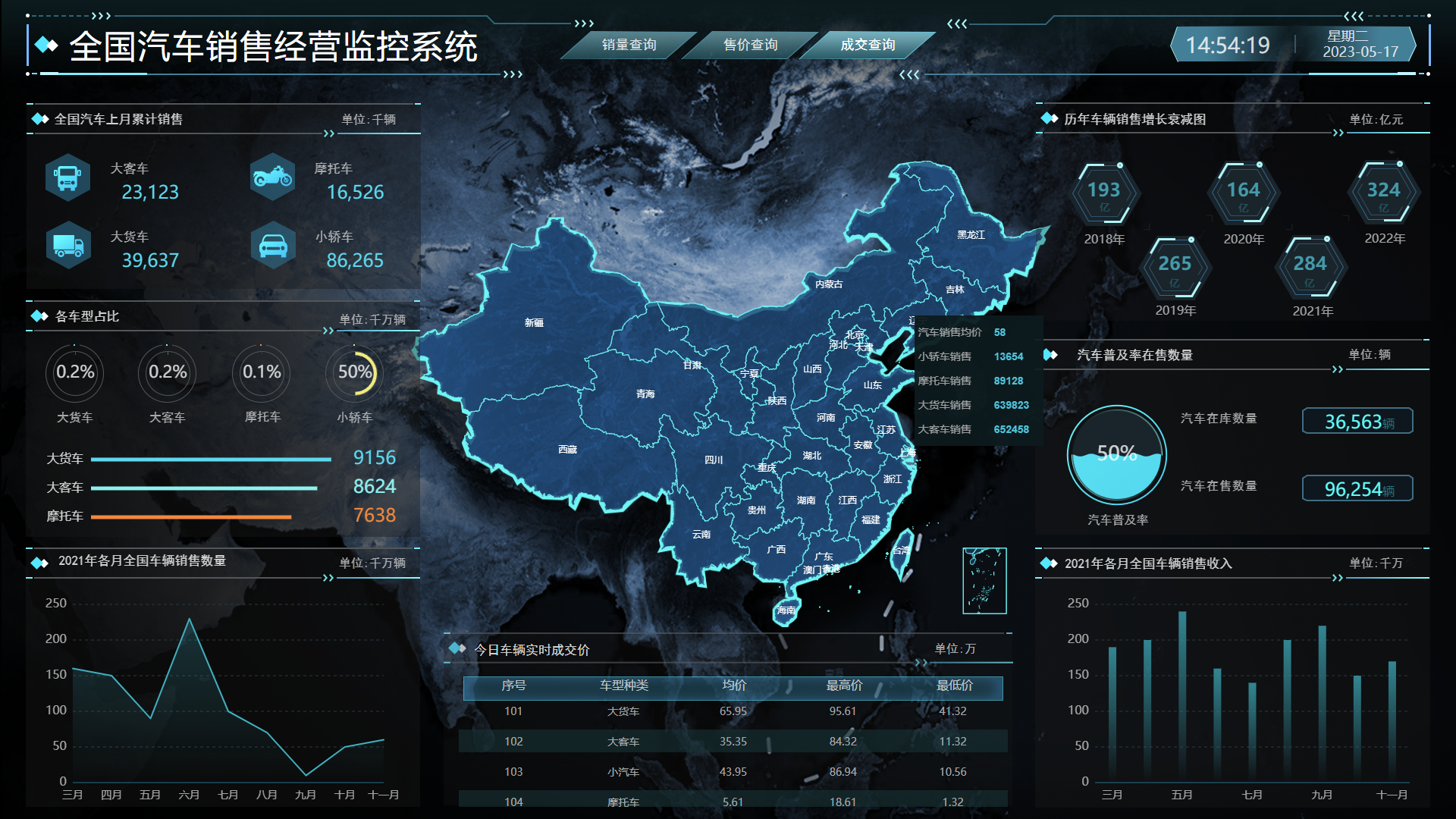Select table row 103 小汽车
The height and width of the screenshot is (819, 1456).
[x=733, y=772]
